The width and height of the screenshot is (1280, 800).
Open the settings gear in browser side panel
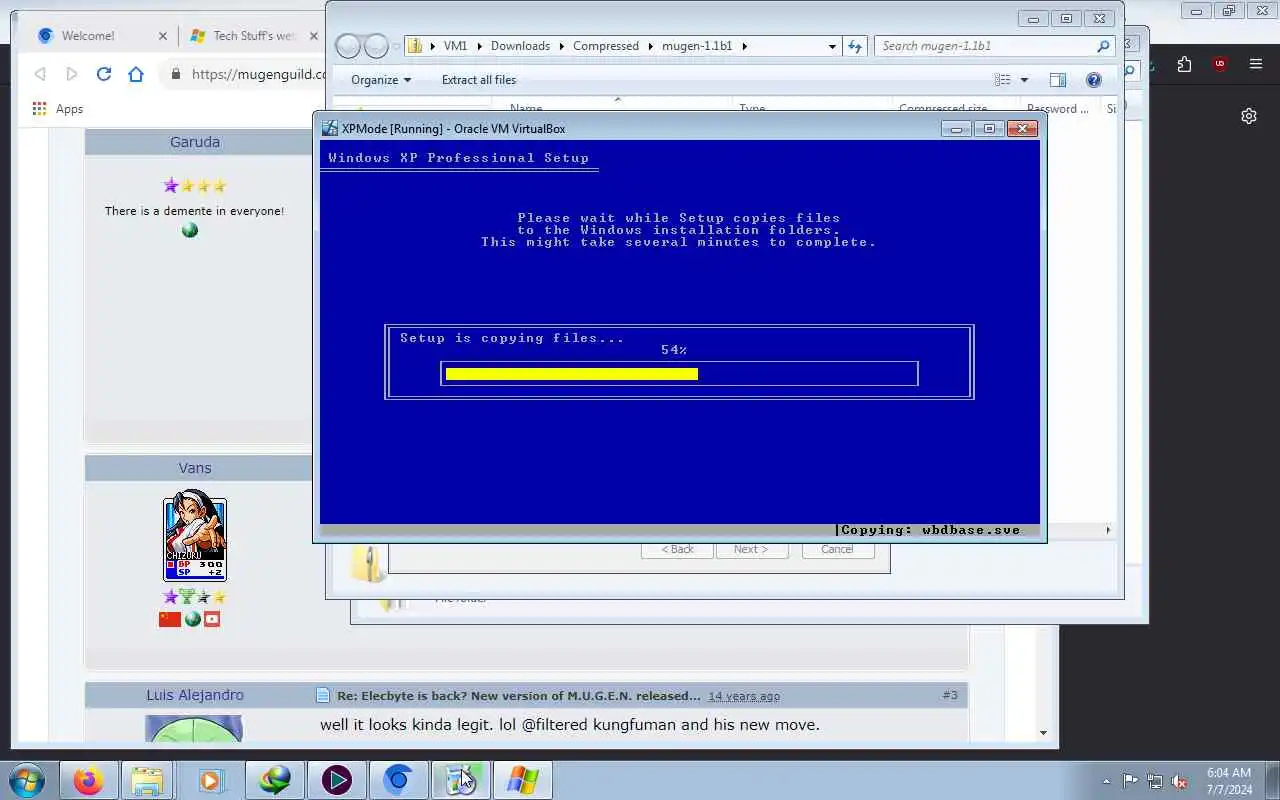click(x=1249, y=116)
